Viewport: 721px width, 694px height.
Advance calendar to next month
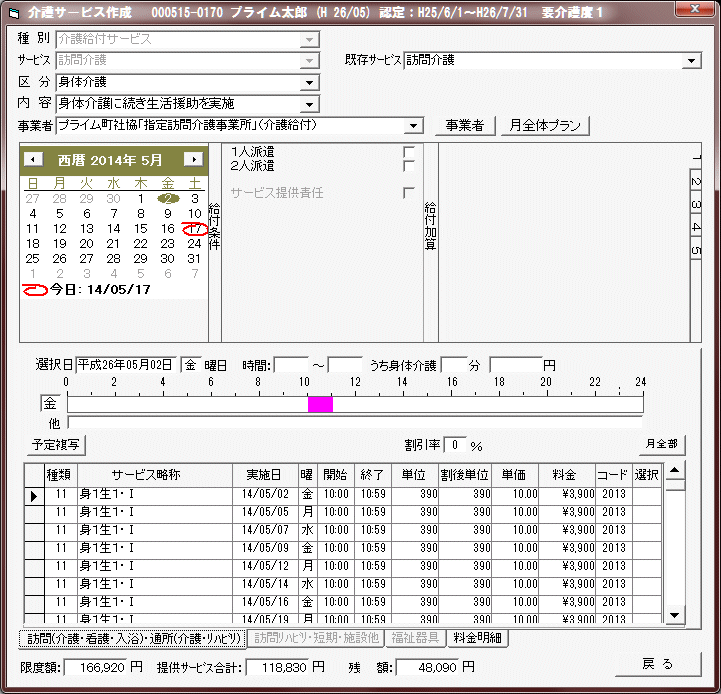192,160
